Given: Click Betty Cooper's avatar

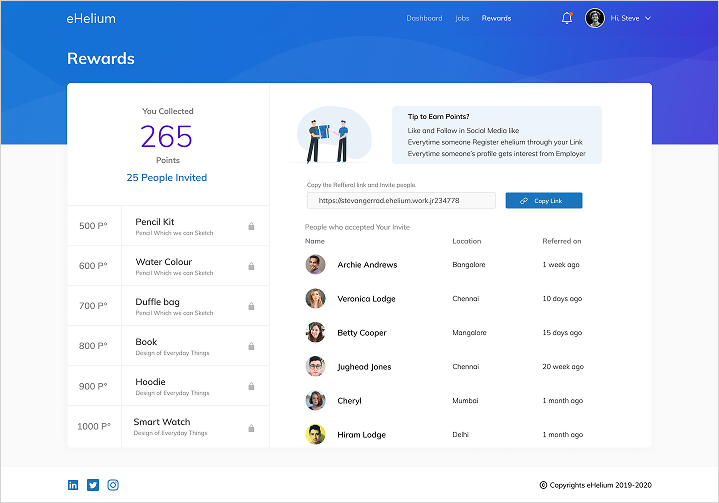Looking at the screenshot, I should (x=315, y=332).
